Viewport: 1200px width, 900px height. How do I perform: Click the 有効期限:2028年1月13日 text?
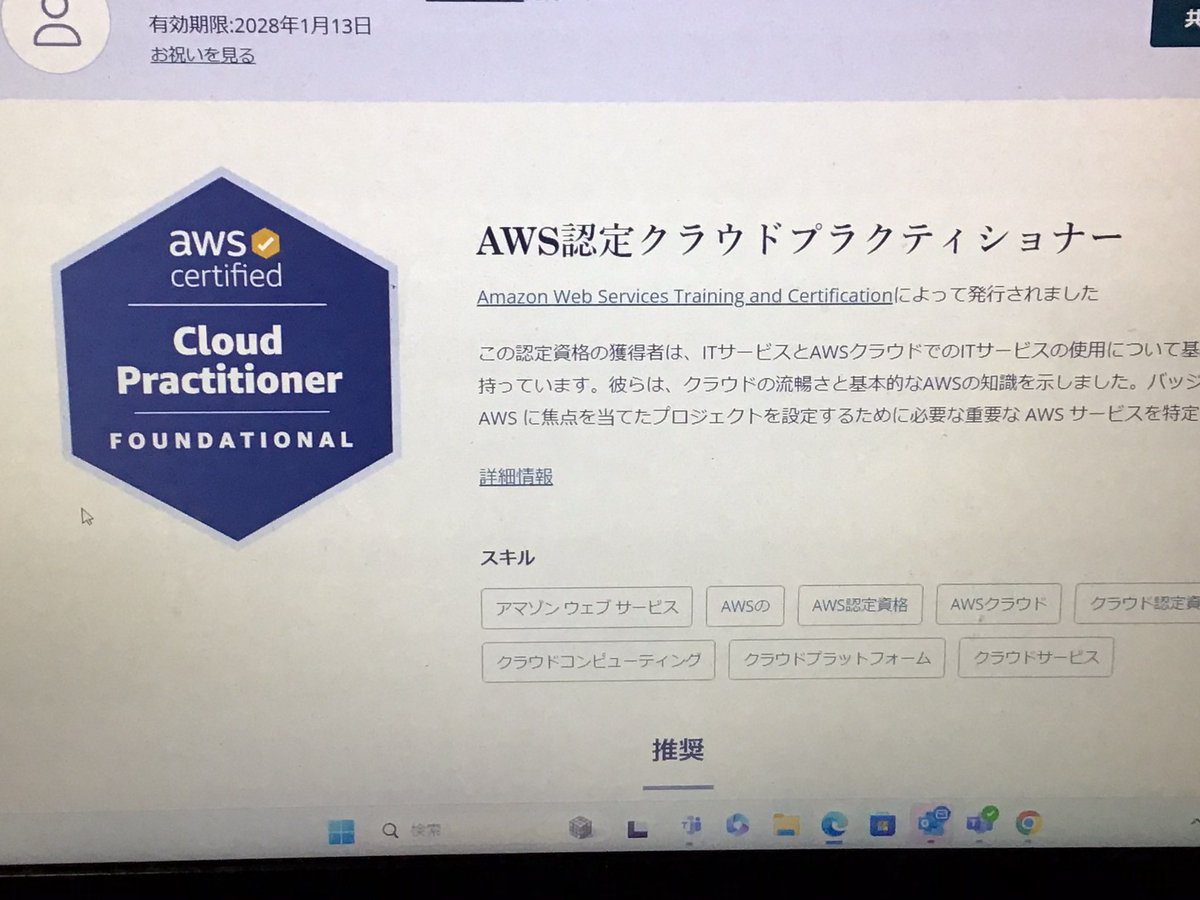[260, 25]
